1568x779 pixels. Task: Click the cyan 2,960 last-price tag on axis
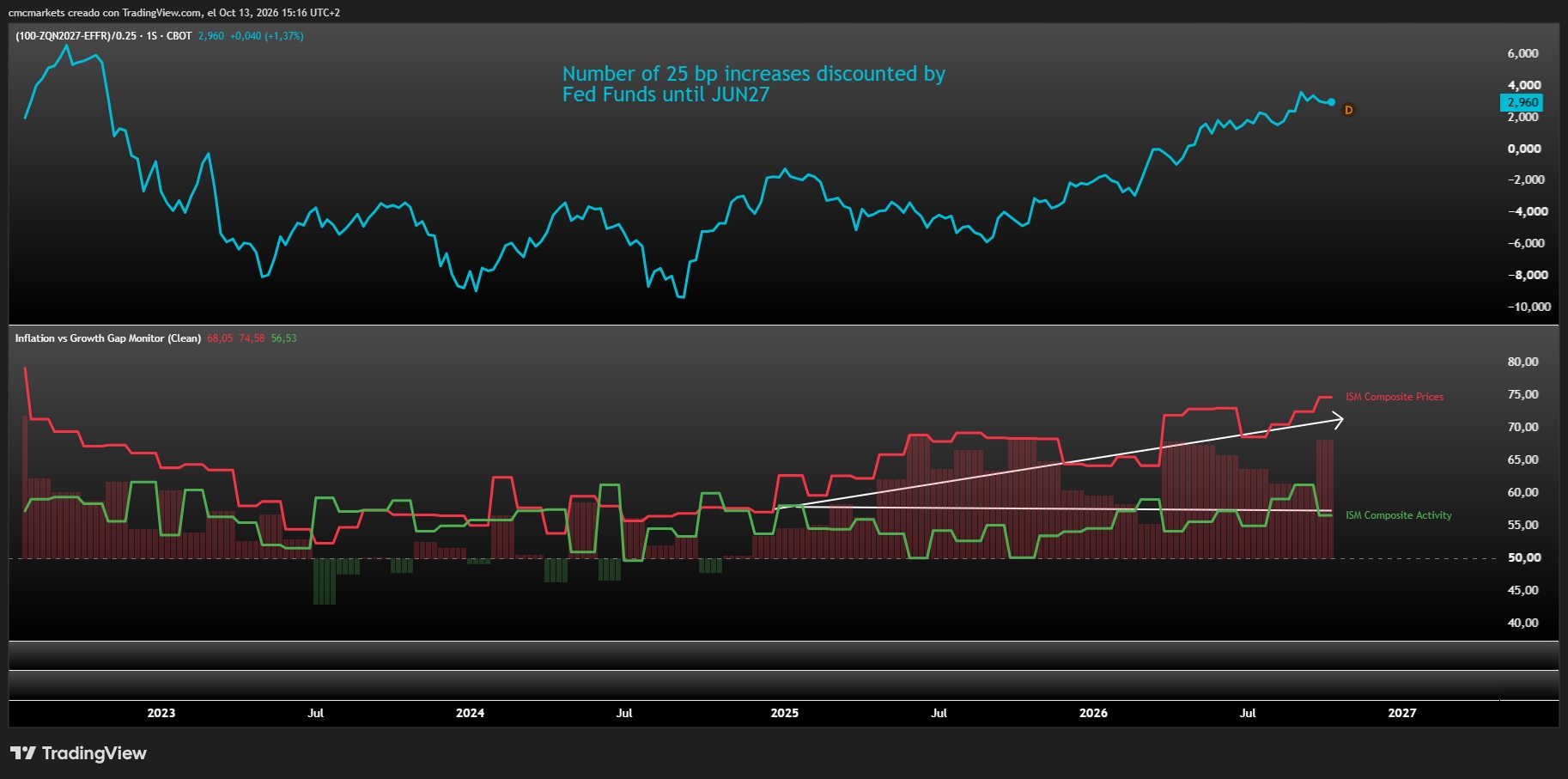[1522, 102]
